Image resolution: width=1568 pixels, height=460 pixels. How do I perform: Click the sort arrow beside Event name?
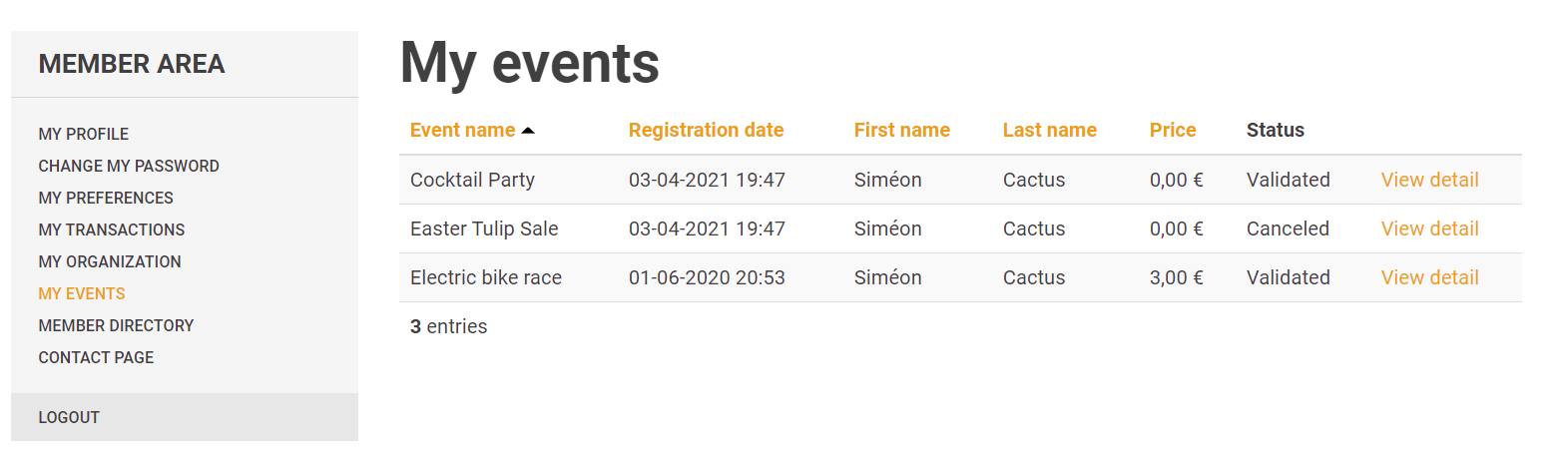[529, 131]
